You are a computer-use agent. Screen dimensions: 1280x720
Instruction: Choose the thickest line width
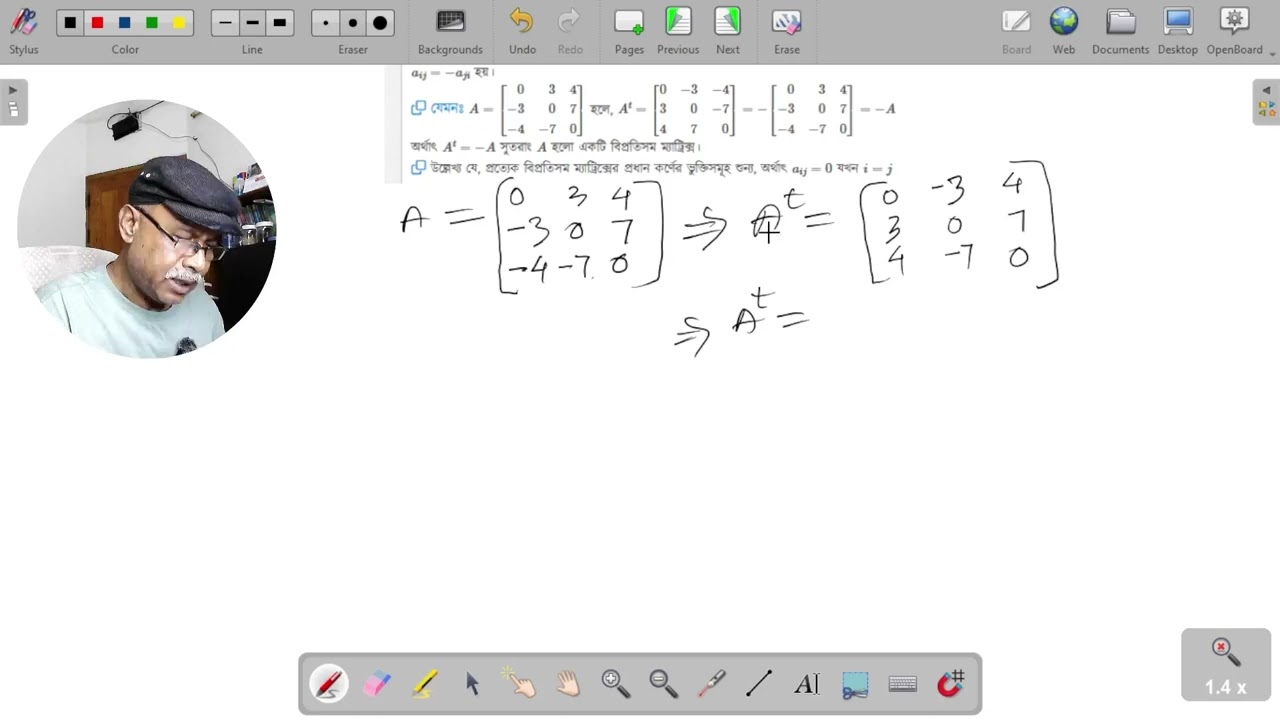[x=279, y=23]
